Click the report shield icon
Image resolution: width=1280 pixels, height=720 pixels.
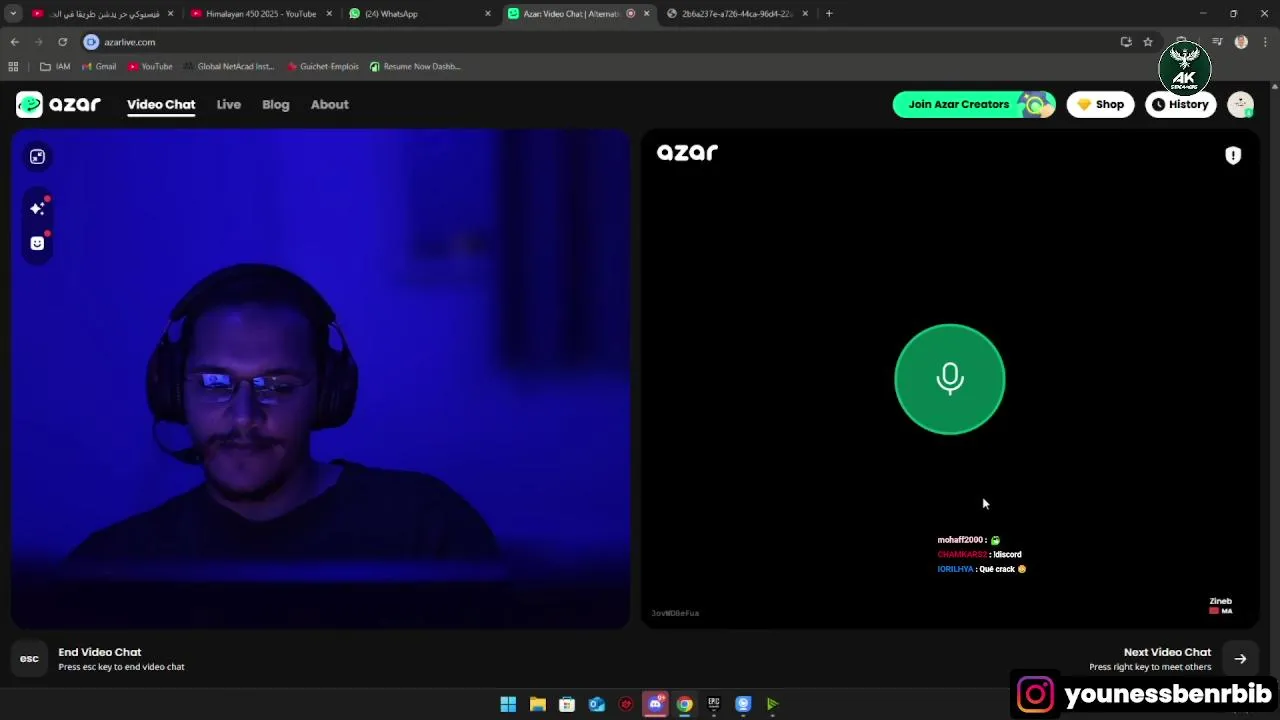(1233, 155)
